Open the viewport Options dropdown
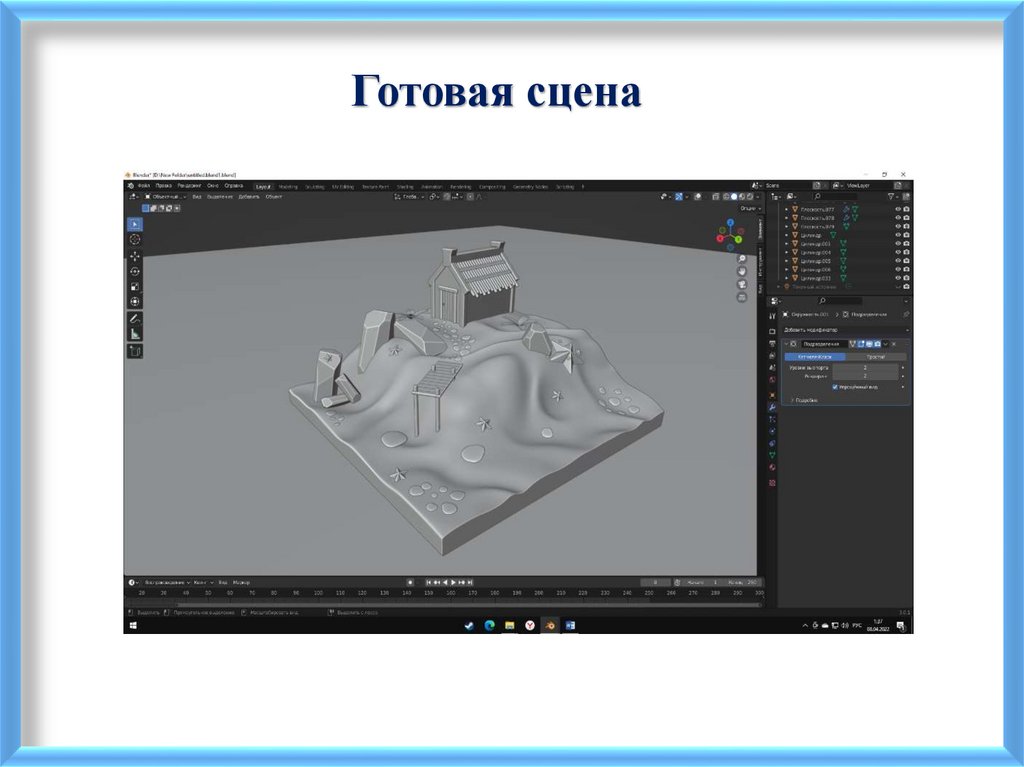The image size is (1024, 767). (x=750, y=209)
